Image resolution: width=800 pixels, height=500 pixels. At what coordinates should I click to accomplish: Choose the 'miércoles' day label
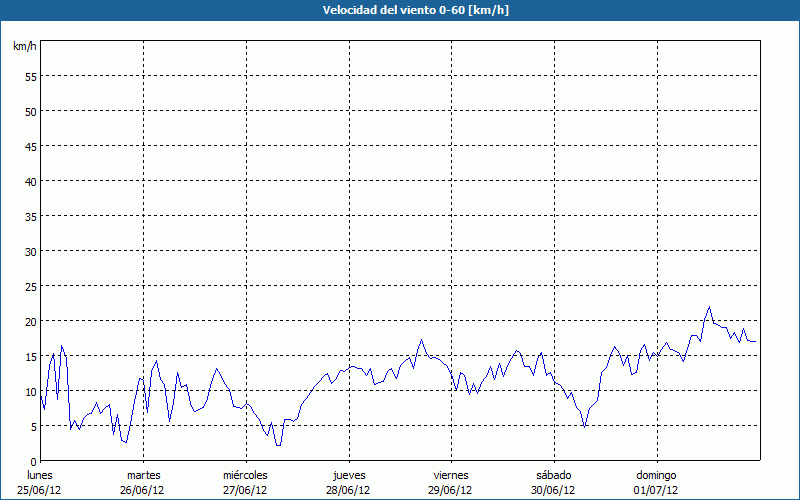click(x=245, y=475)
